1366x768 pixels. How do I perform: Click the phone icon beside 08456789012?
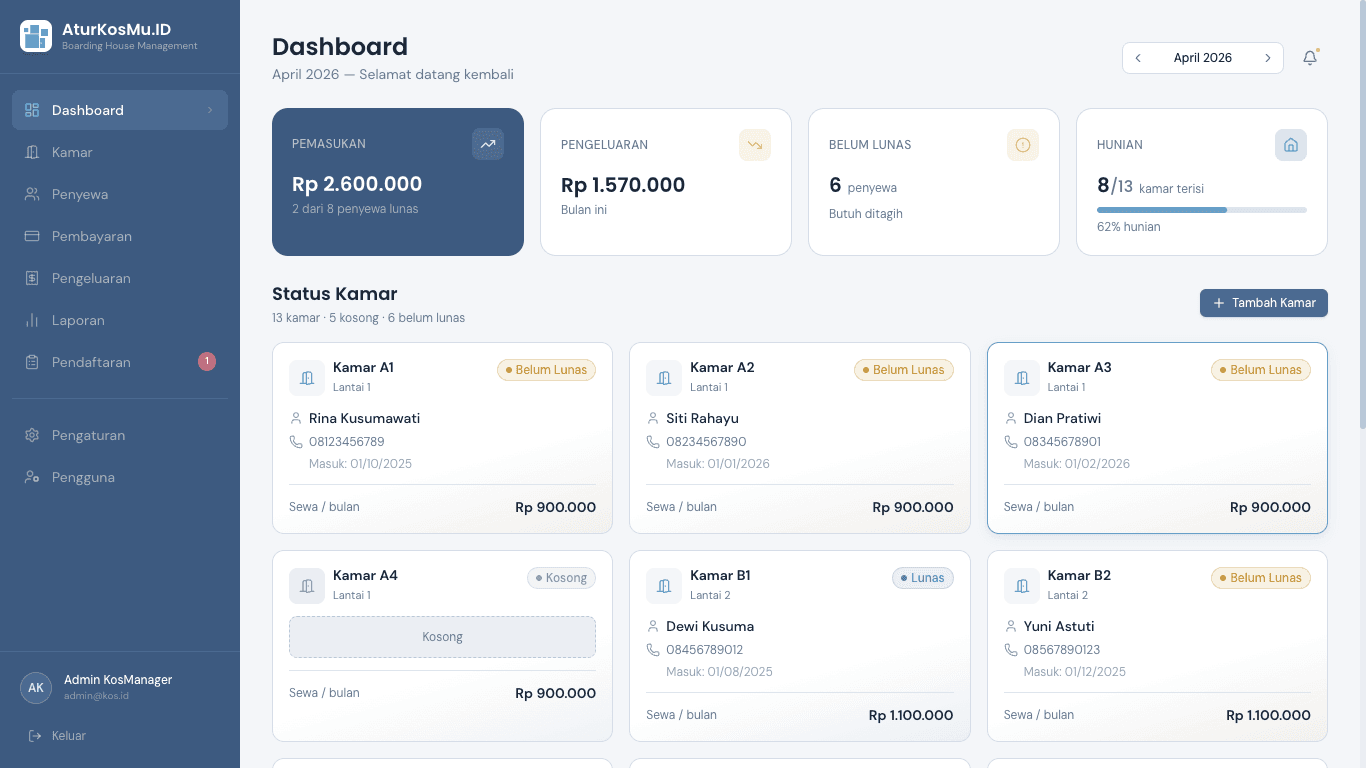tap(653, 649)
